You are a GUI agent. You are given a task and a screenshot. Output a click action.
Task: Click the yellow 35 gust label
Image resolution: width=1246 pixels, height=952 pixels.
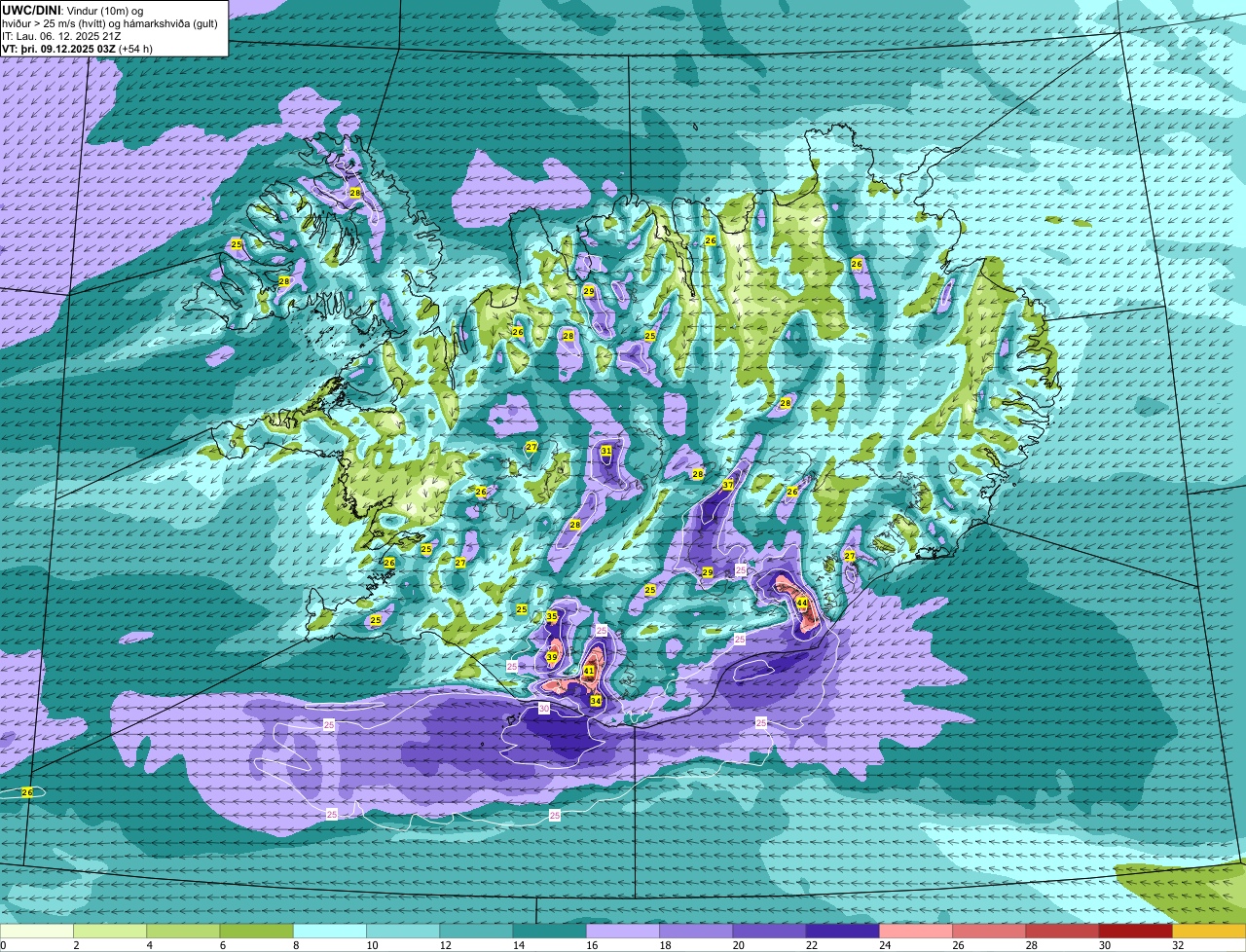point(552,616)
